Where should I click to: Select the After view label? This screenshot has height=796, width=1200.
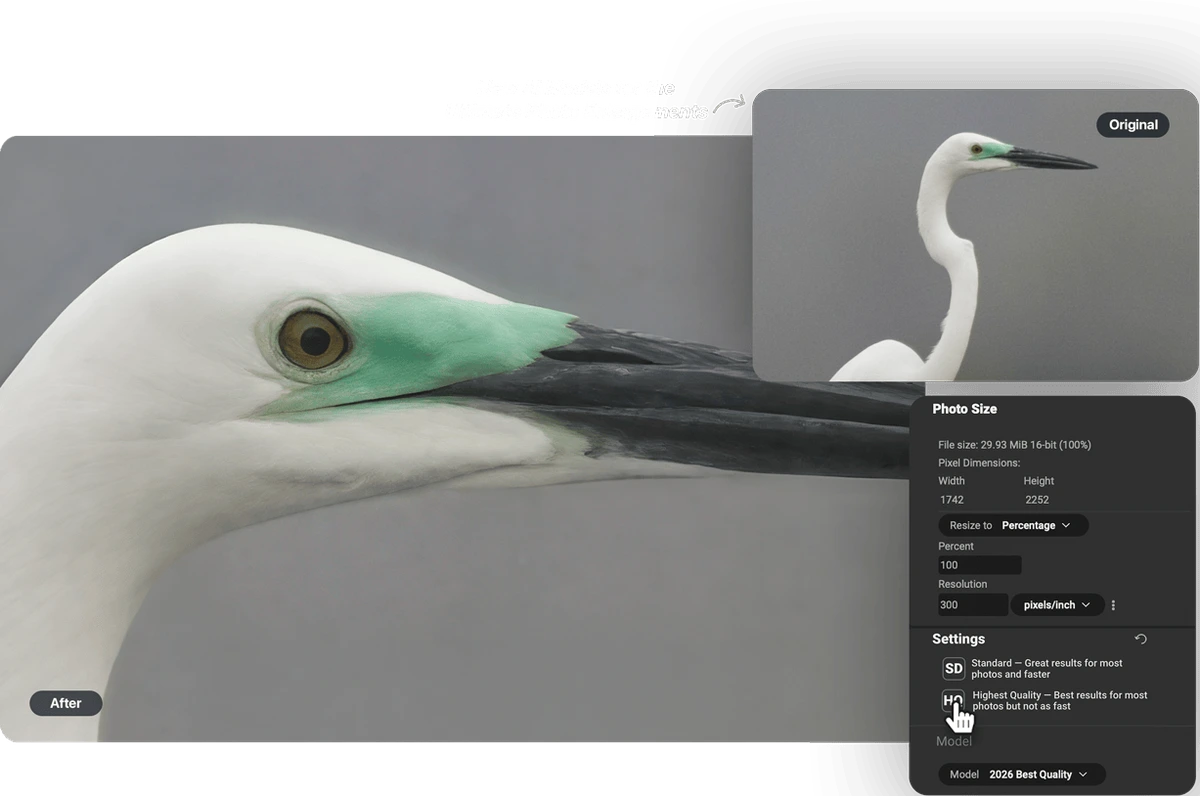(x=65, y=703)
